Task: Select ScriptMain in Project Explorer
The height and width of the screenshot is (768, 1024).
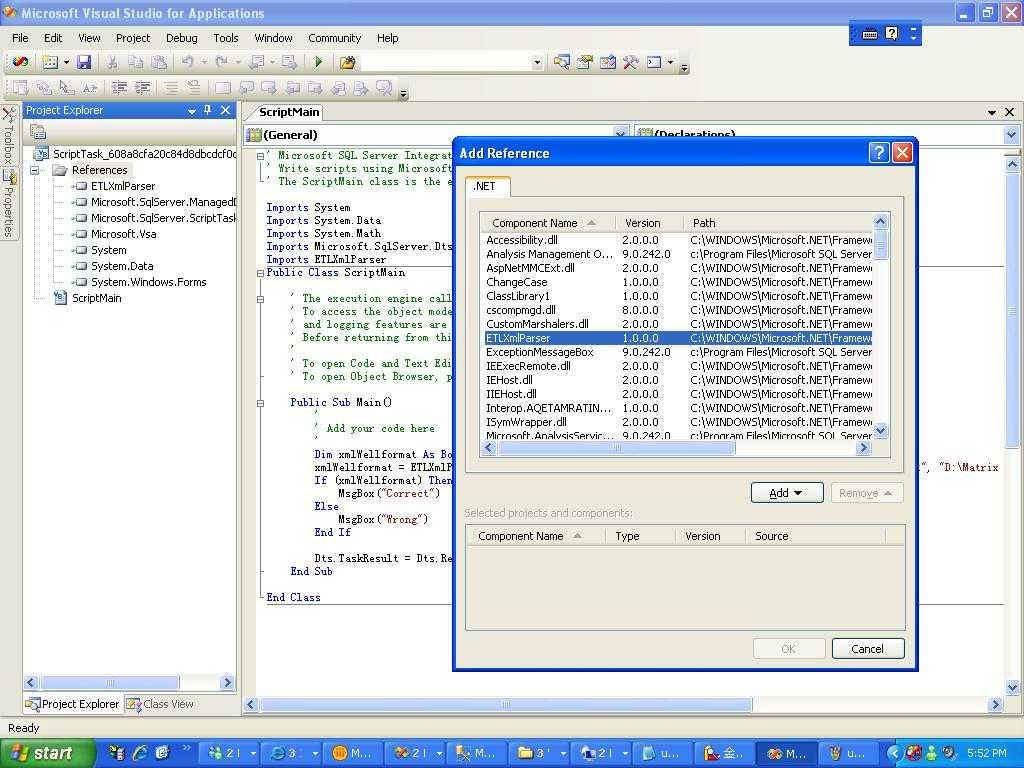Action: point(96,298)
